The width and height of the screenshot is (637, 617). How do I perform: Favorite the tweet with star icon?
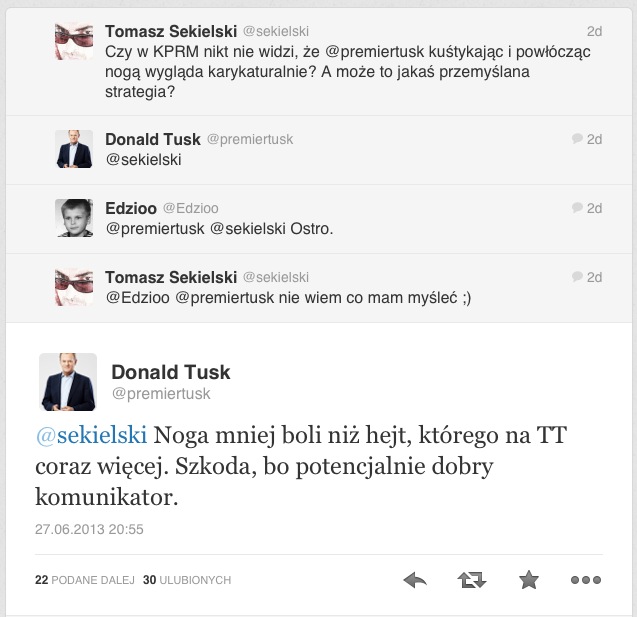[528, 580]
